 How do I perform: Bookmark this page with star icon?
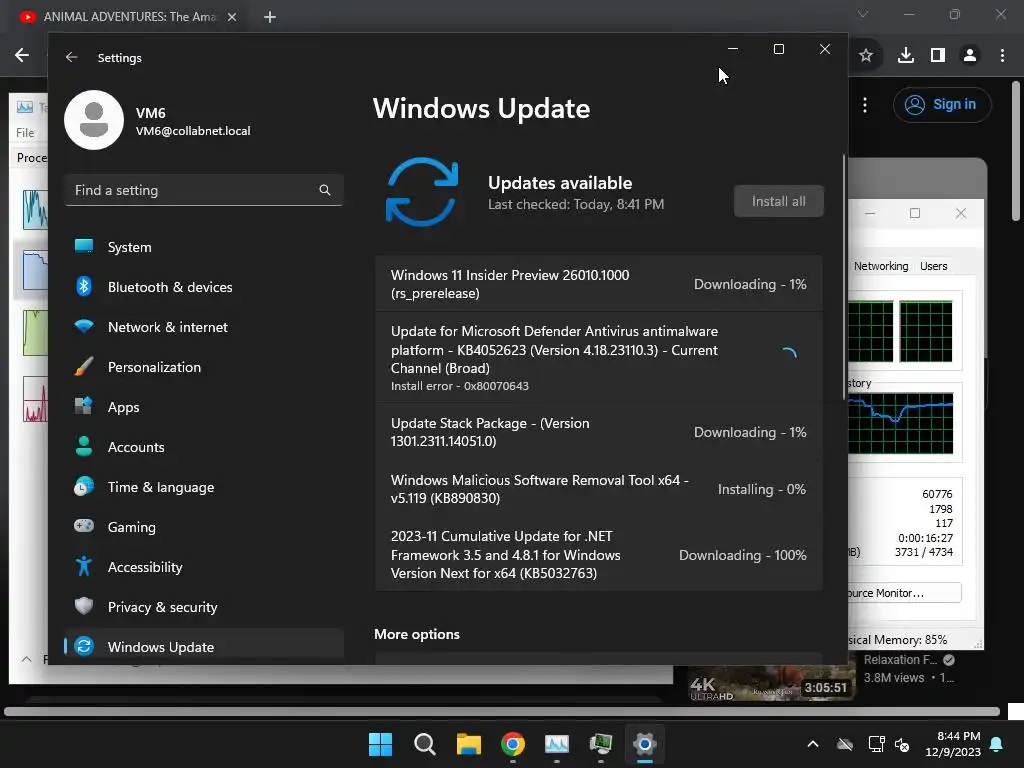point(866,56)
